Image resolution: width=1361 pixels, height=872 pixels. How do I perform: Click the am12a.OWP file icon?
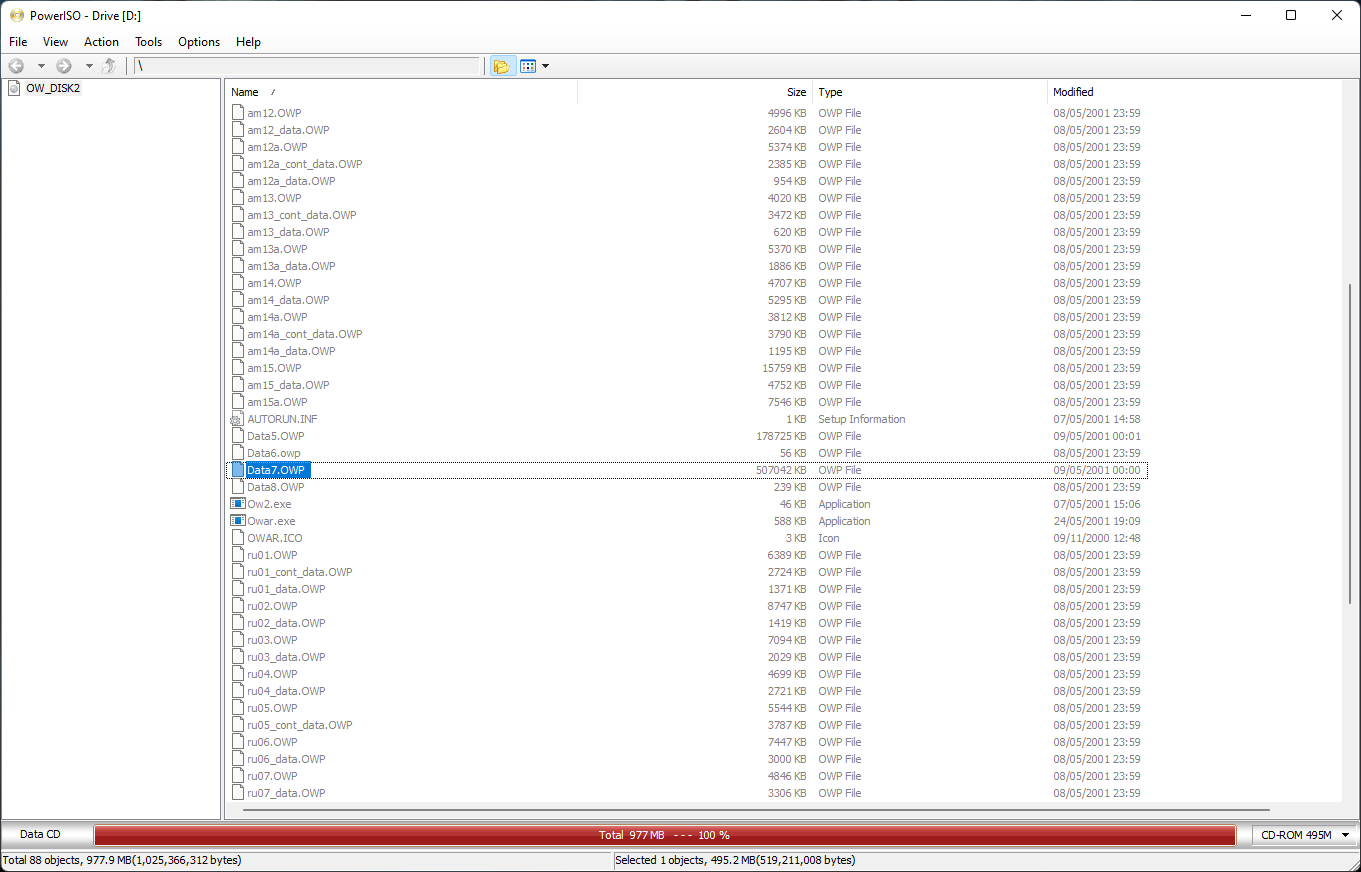pos(237,147)
